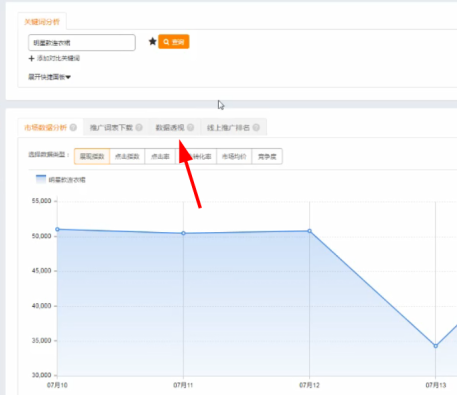
Task: Click the chart data point for 07月12
Action: [x=310, y=231]
